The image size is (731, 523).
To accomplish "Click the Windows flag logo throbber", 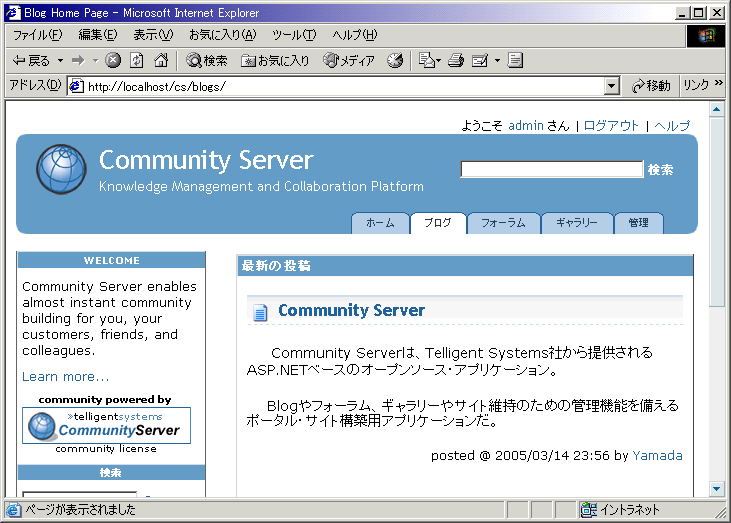I will tap(706, 35).
